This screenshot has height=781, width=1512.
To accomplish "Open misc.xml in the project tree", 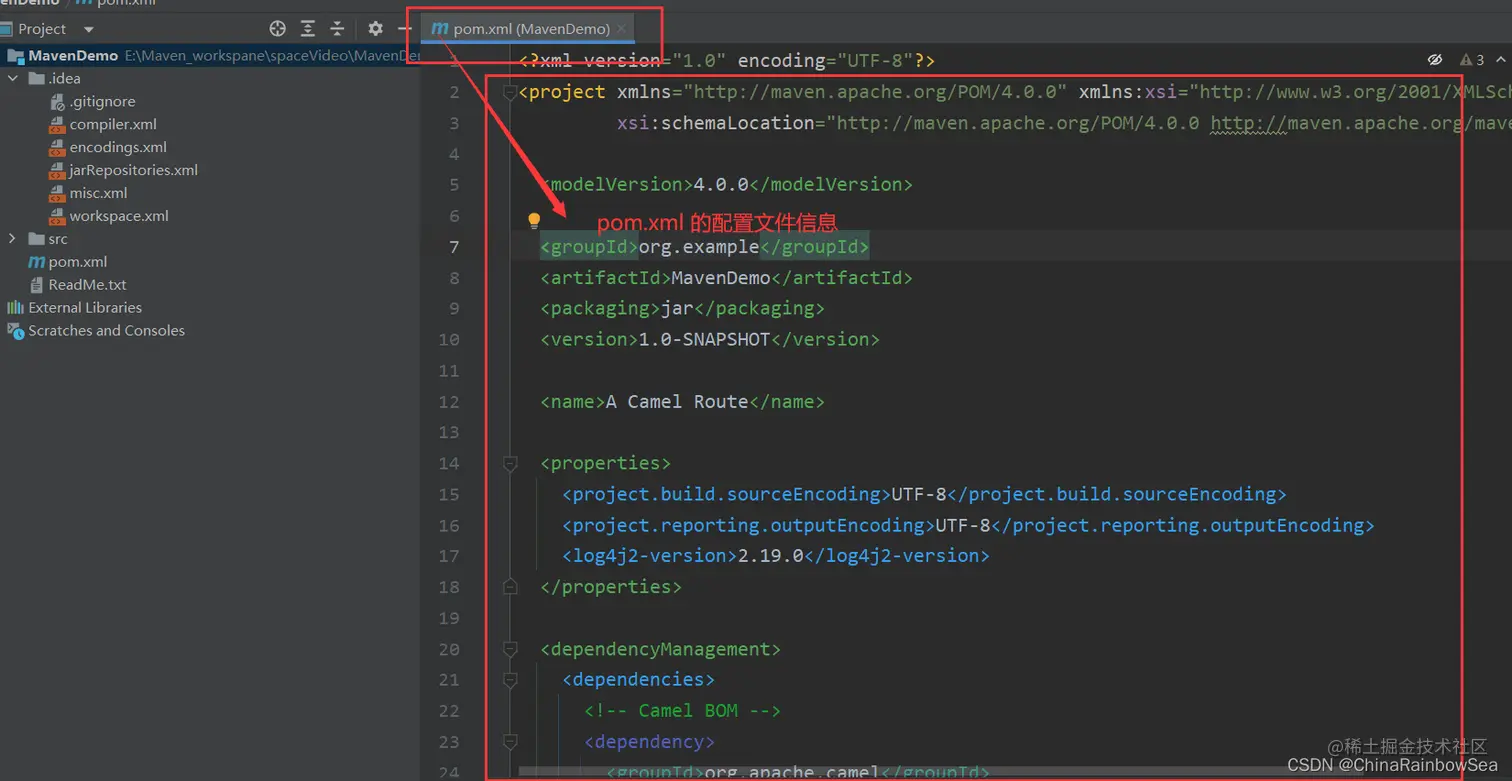I will [98, 193].
